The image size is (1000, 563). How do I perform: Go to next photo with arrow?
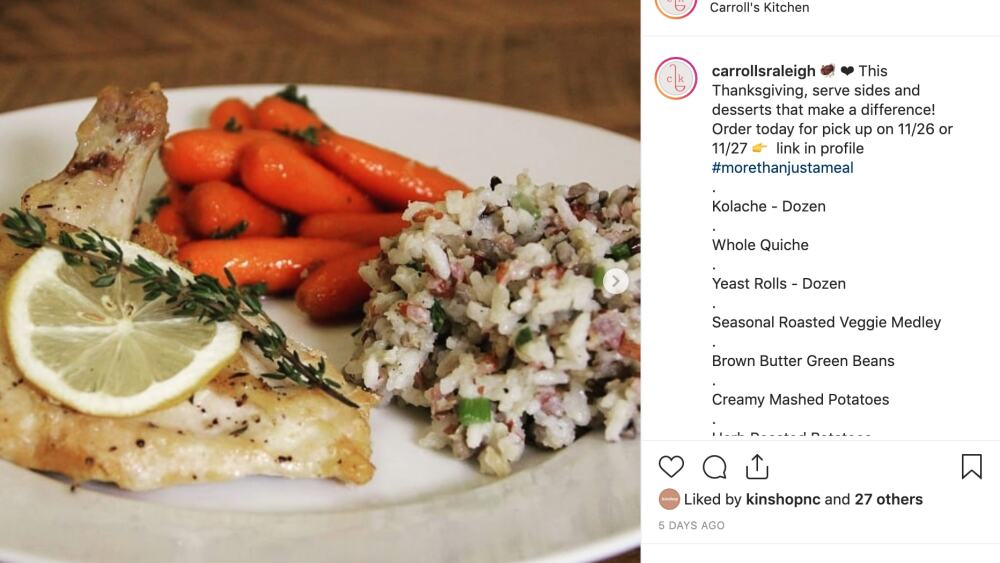pos(615,281)
